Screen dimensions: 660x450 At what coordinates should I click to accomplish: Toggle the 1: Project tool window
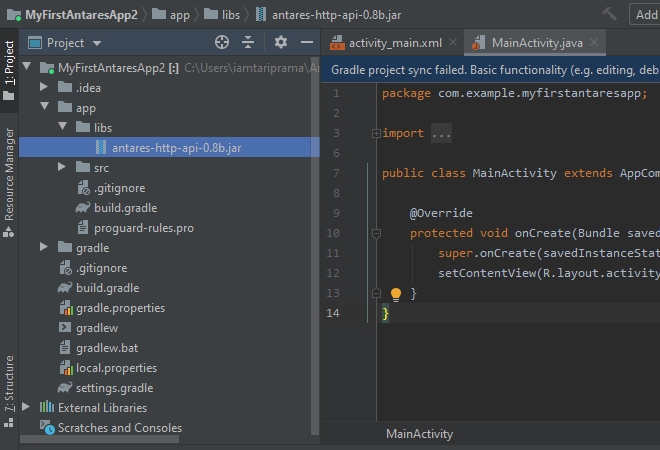(9, 70)
